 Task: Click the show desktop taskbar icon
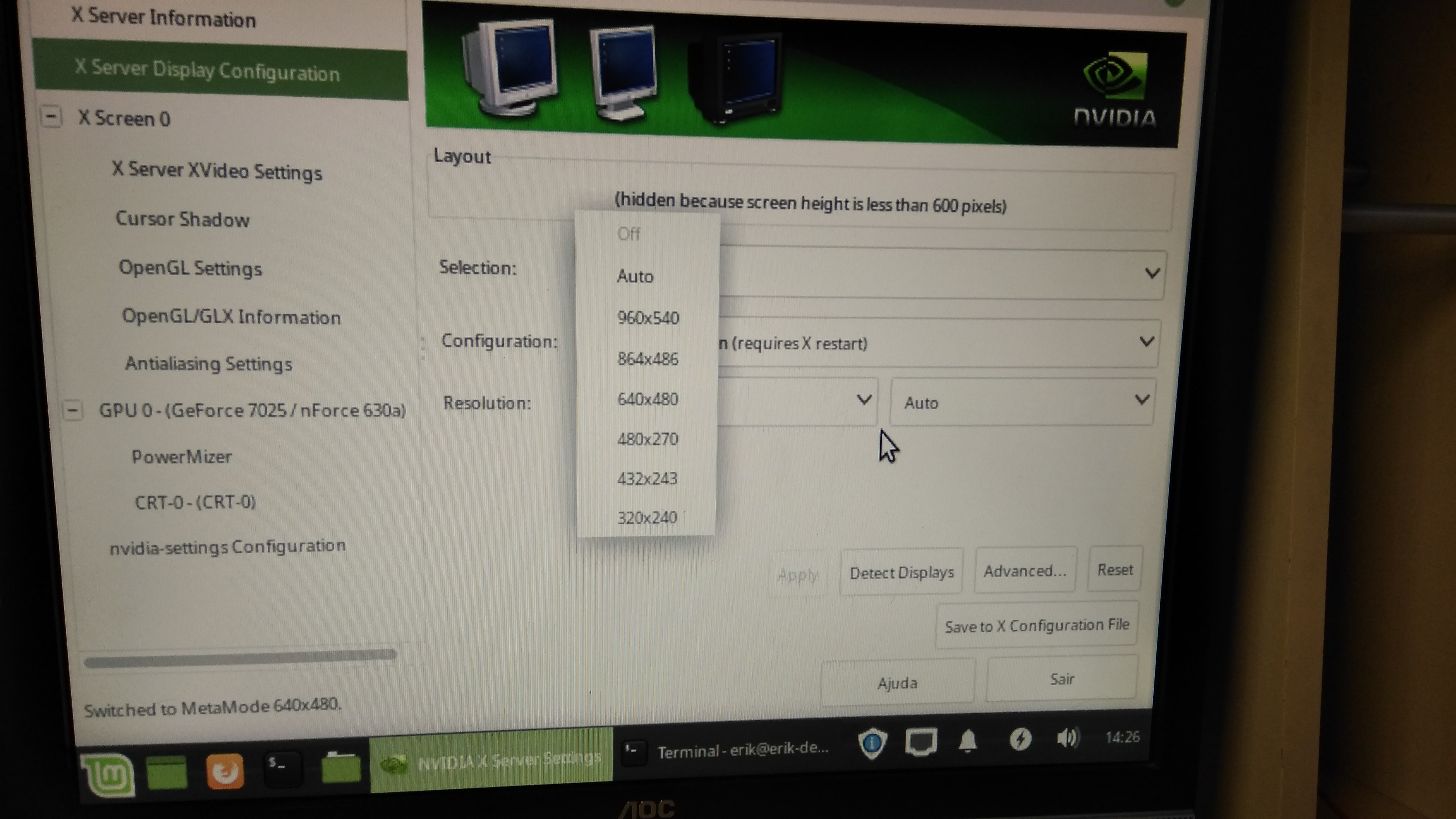167,772
